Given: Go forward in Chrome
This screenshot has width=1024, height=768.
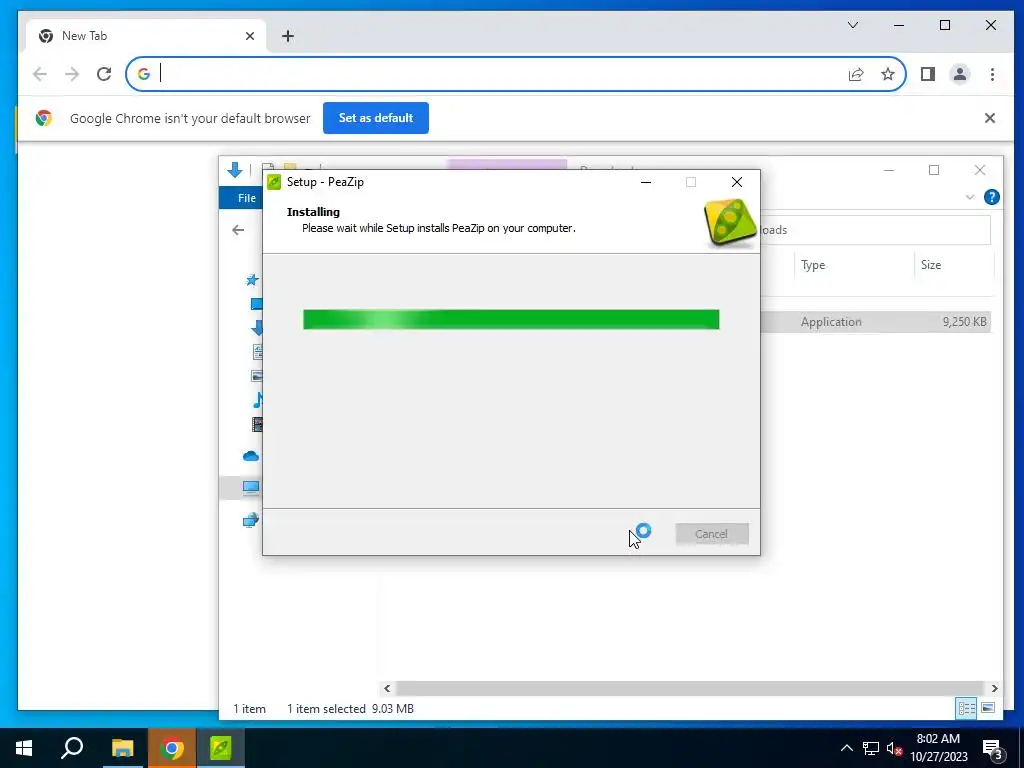Looking at the screenshot, I should 72,74.
